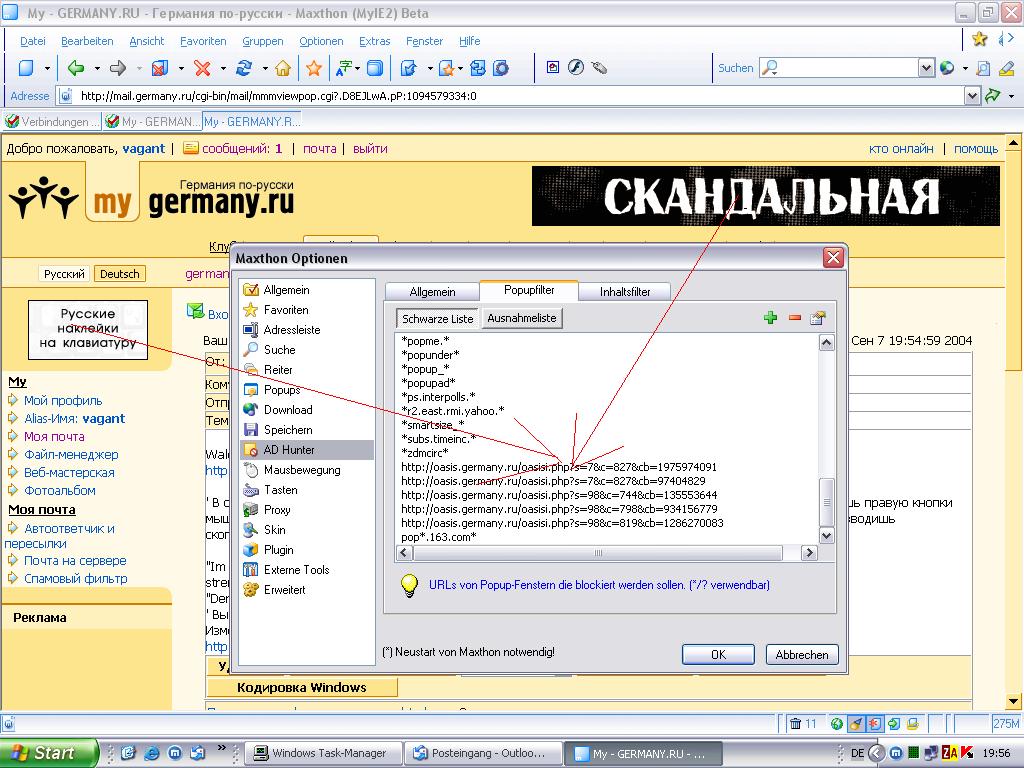Confirm the options with the OK button

718,654
